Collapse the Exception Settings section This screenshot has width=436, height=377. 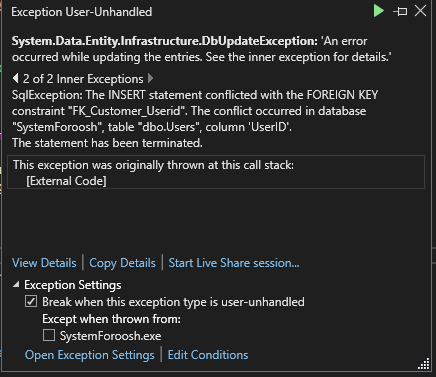16,285
